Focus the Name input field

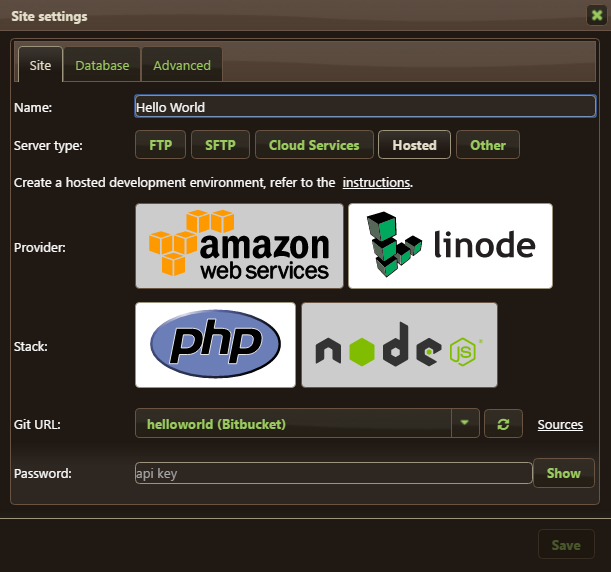pos(366,106)
